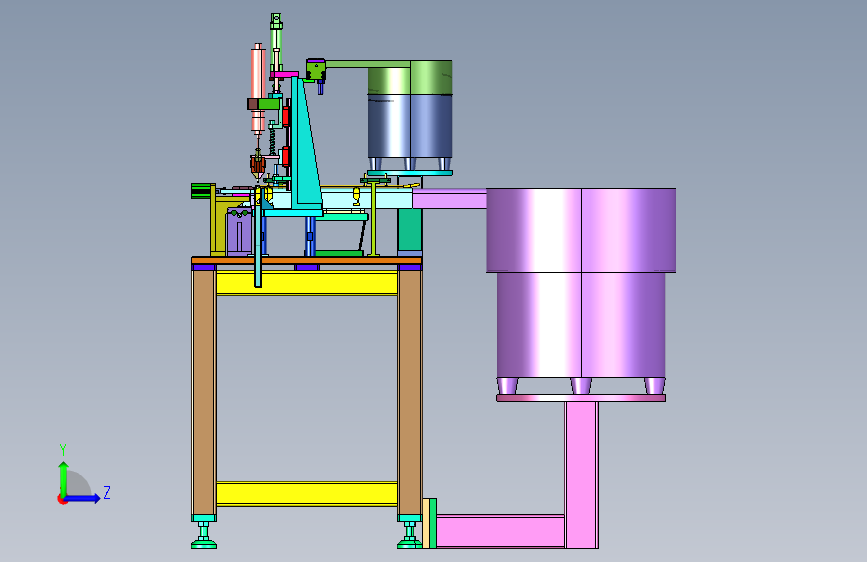Viewport: 867px width, 562px height.
Task: Select the purple feed track joining large bowl
Action: [450, 198]
